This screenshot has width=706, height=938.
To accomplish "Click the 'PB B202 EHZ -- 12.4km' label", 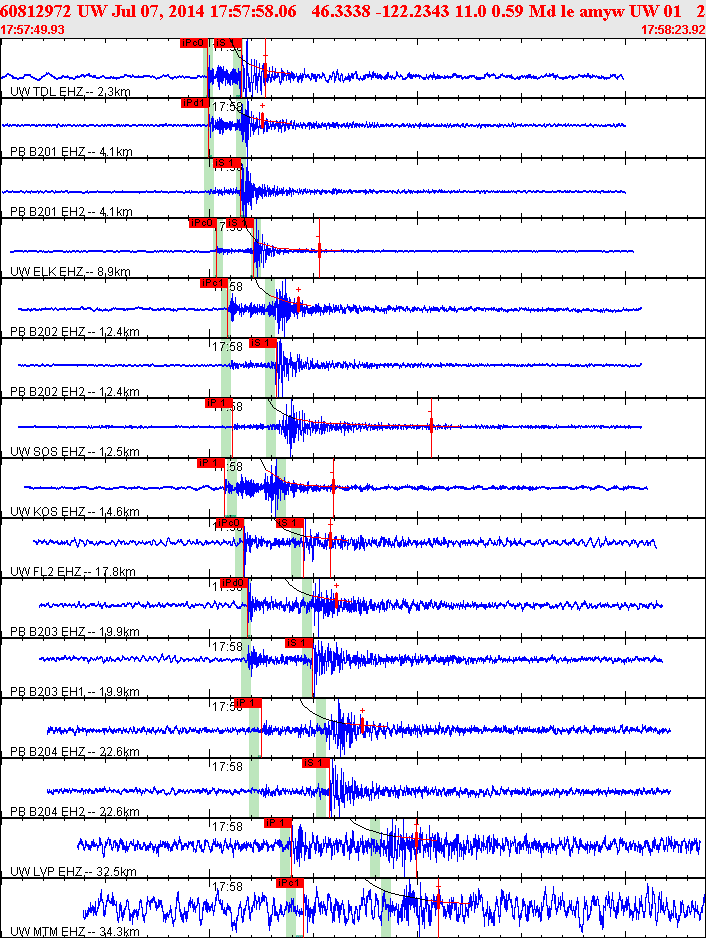I will (x=75, y=331).
